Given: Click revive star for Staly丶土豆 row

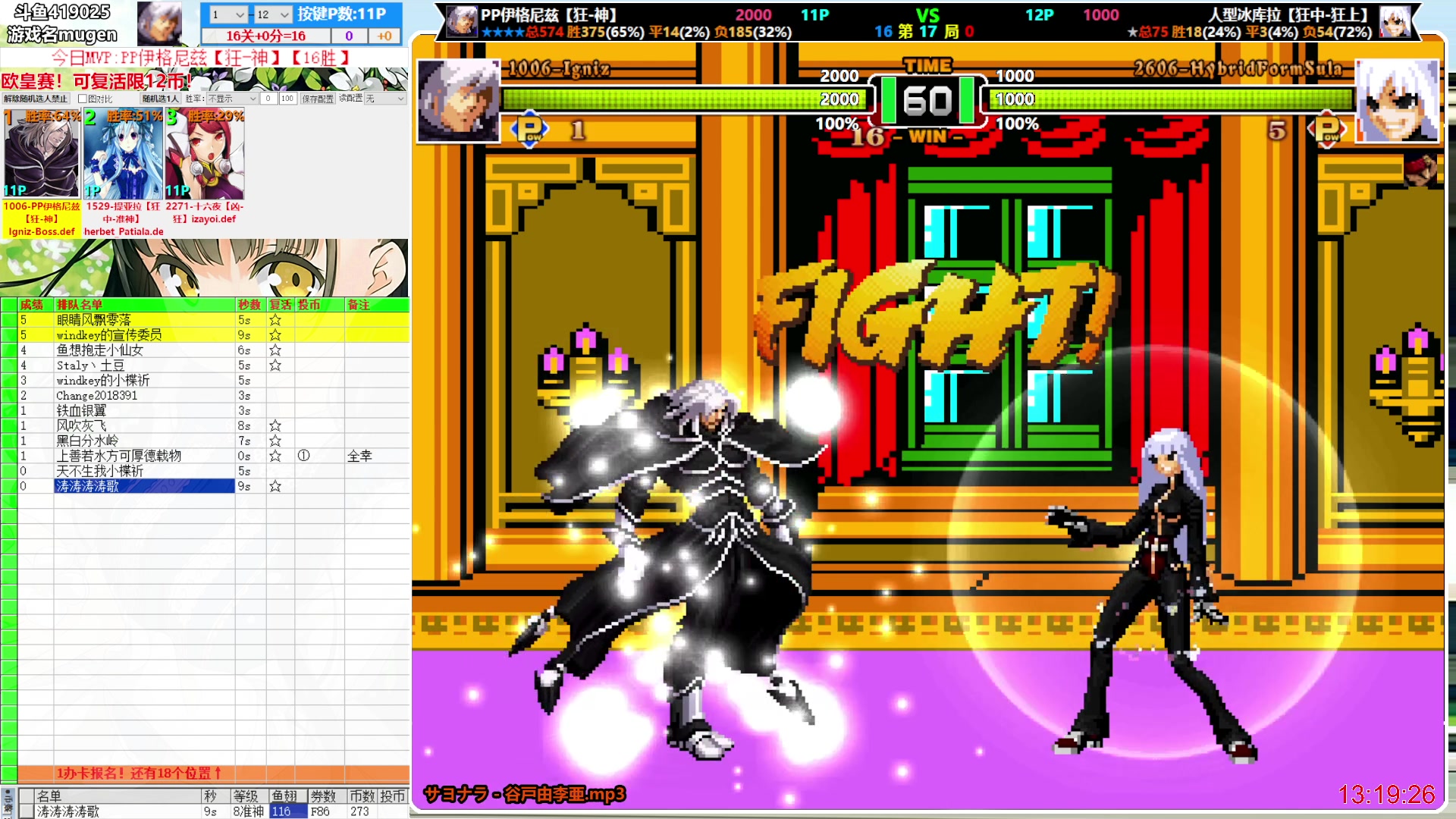Looking at the screenshot, I should click(275, 366).
